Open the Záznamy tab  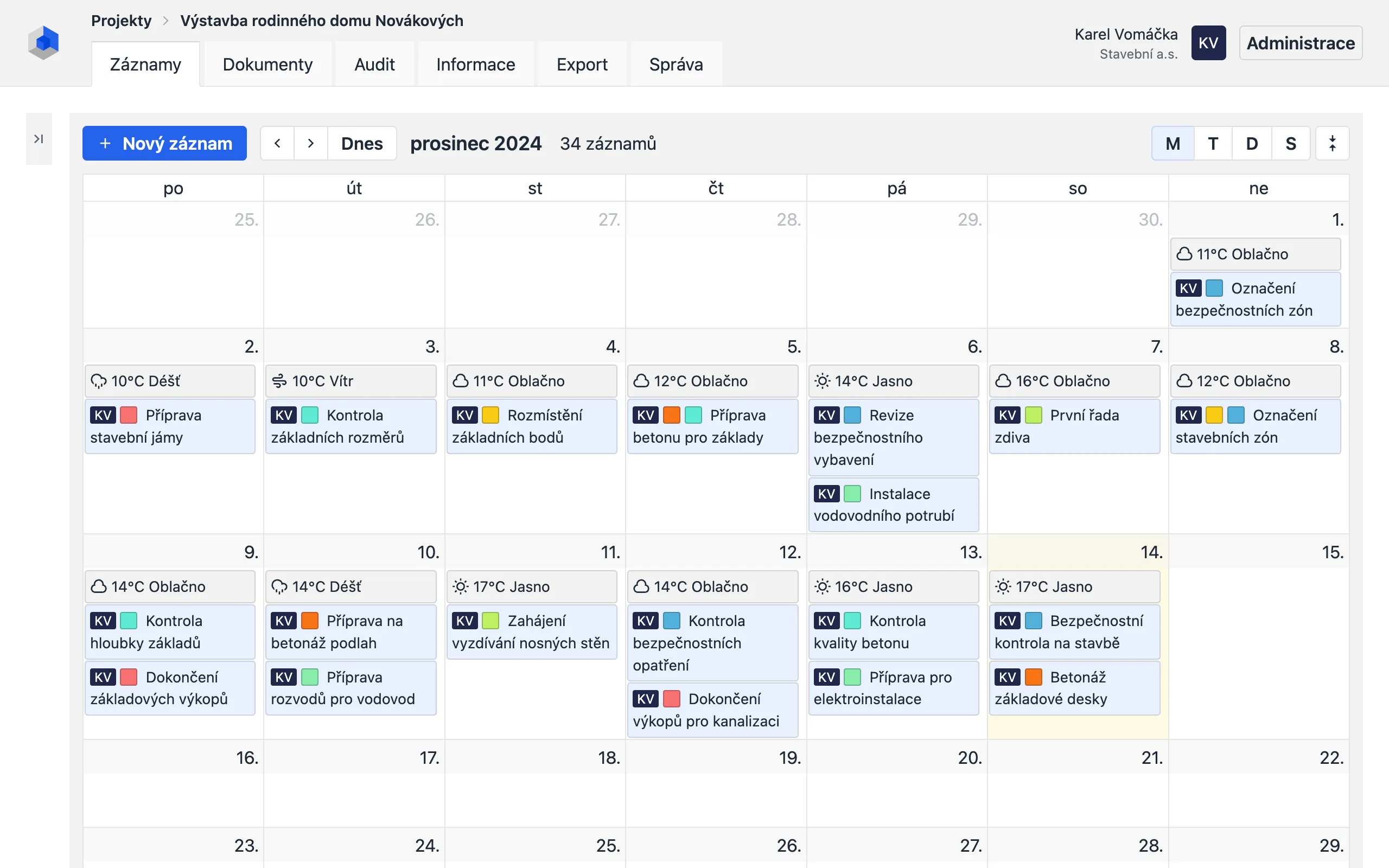146,65
